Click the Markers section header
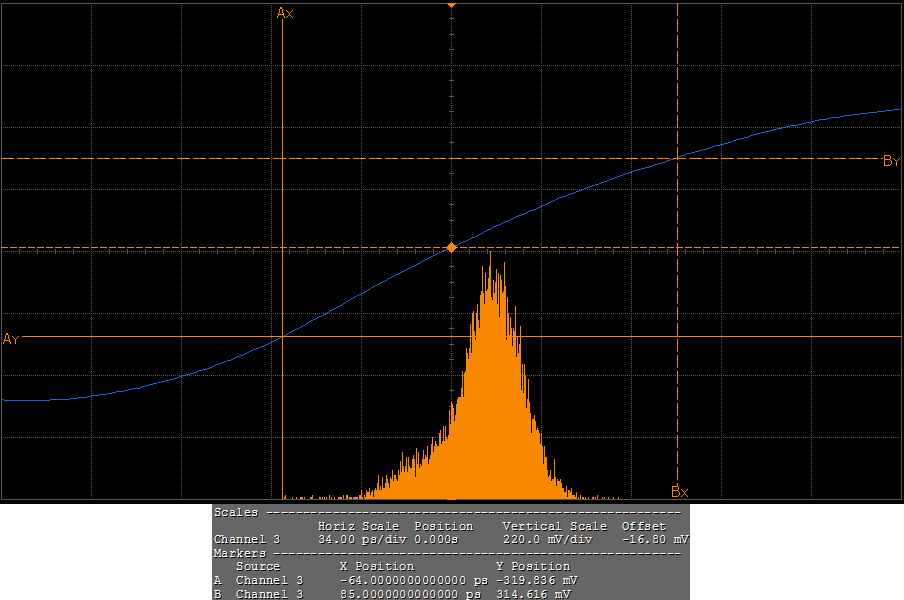904x600 pixels. pyautogui.click(x=240, y=552)
